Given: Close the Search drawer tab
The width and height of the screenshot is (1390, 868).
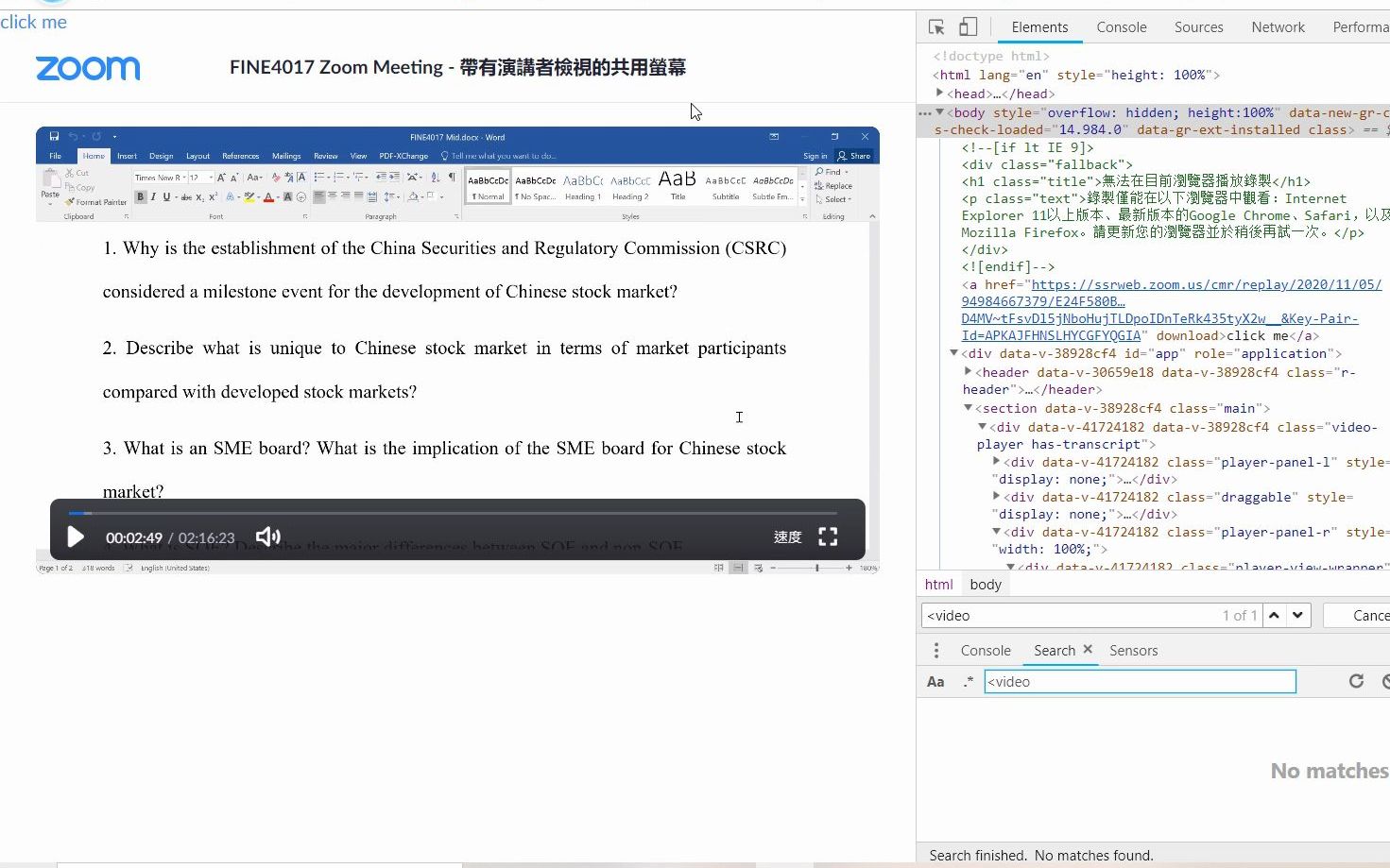Looking at the screenshot, I should 1088,650.
